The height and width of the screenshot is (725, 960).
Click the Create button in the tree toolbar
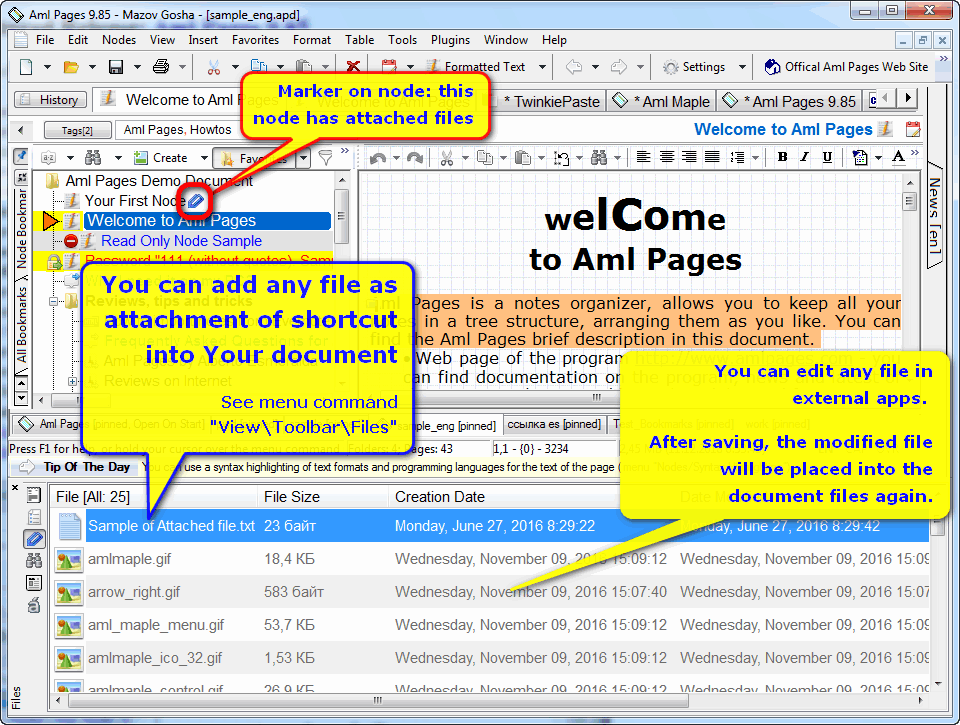162,158
